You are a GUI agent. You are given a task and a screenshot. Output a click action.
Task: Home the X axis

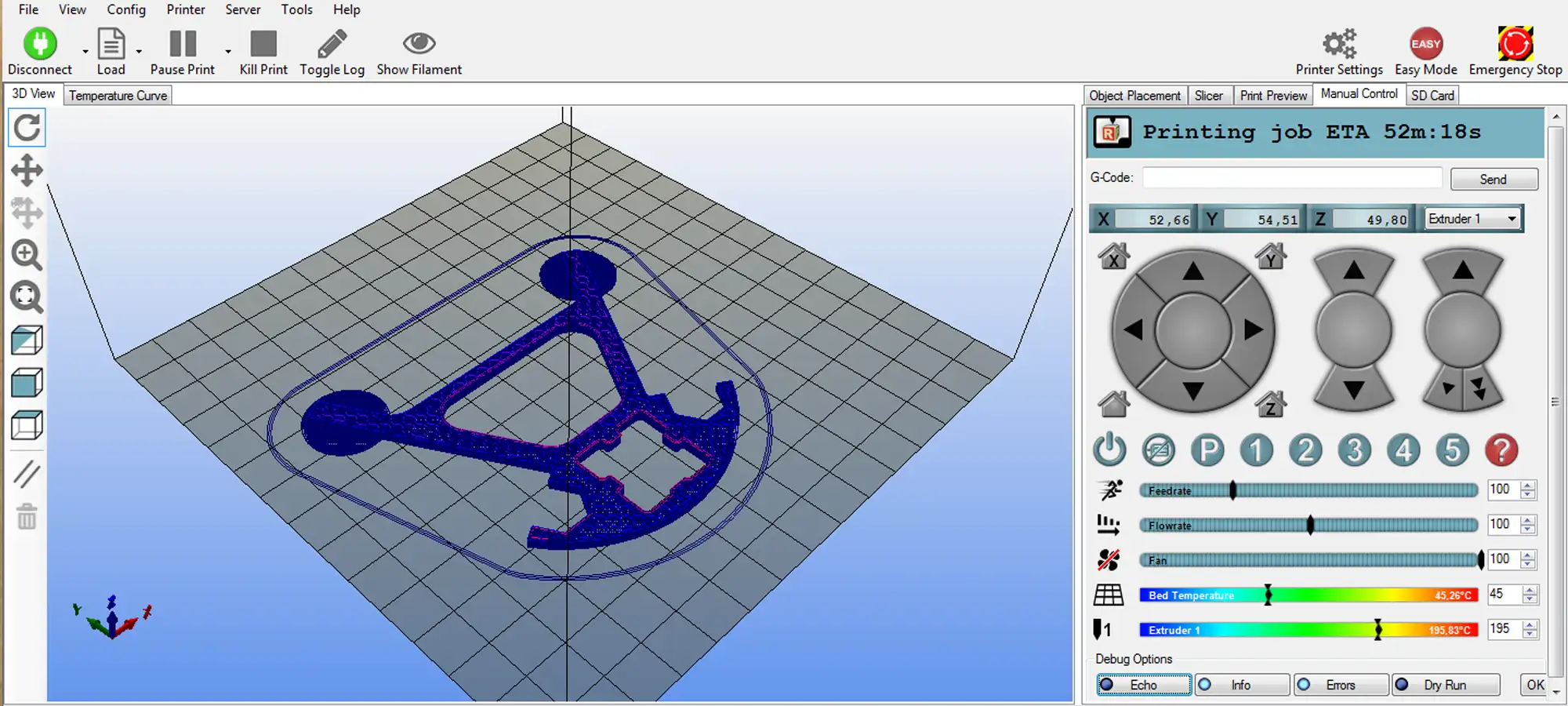coord(1113,257)
